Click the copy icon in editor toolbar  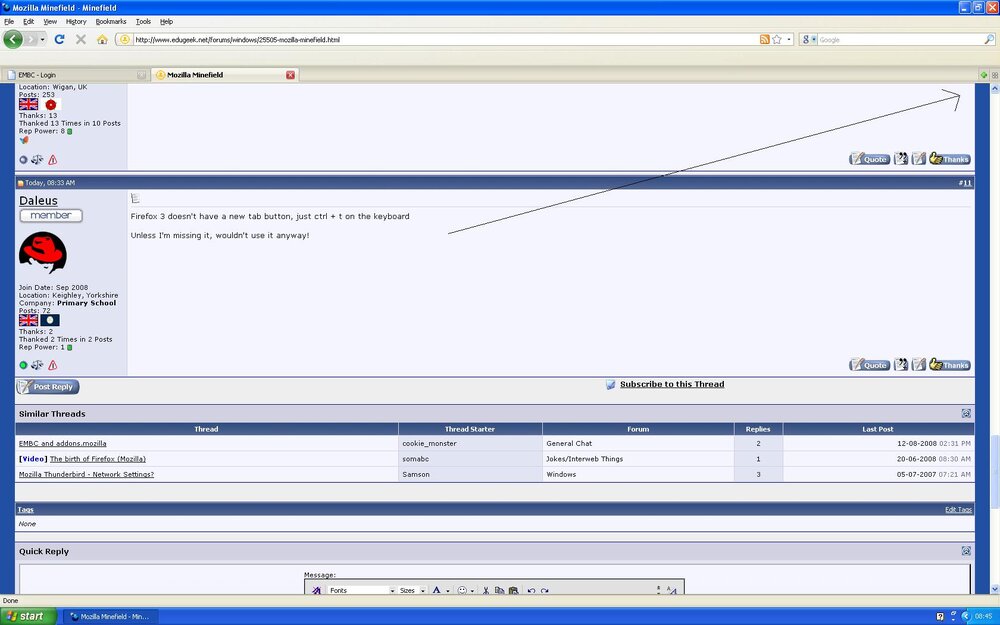pos(499,591)
